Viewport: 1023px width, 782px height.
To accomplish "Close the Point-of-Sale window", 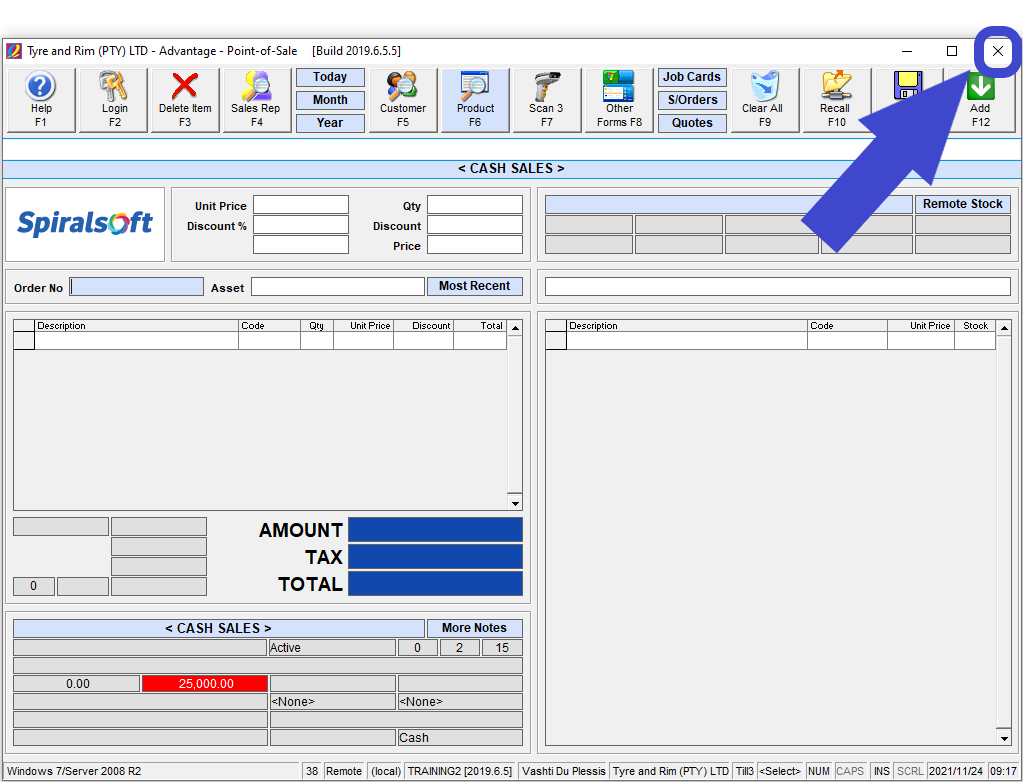I will [x=998, y=51].
